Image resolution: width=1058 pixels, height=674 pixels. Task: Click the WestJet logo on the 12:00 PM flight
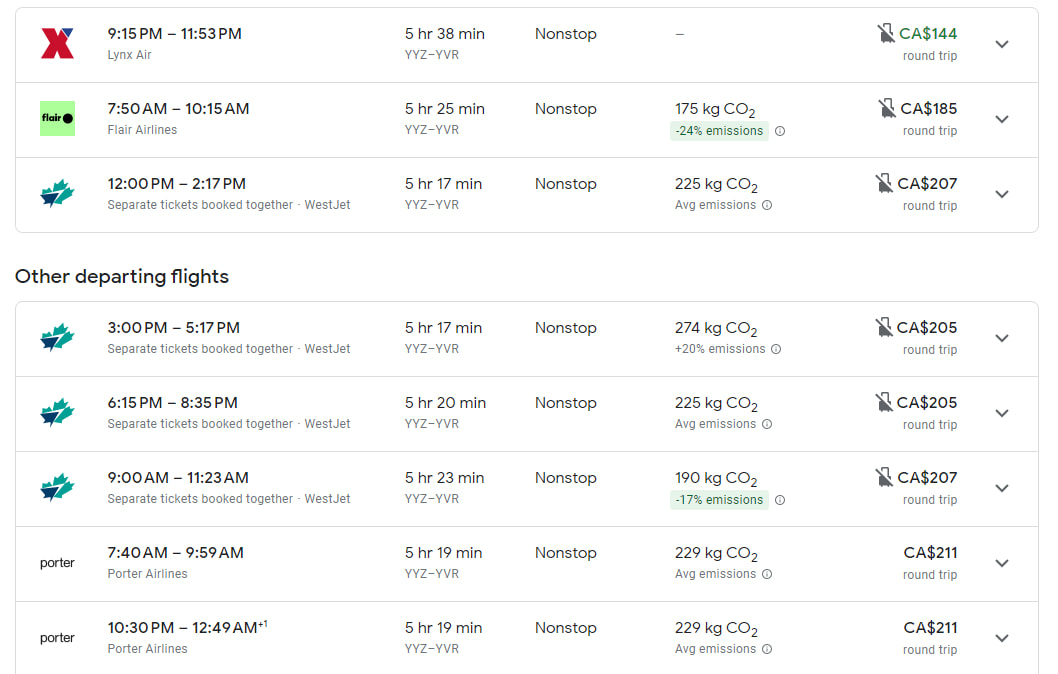57,192
